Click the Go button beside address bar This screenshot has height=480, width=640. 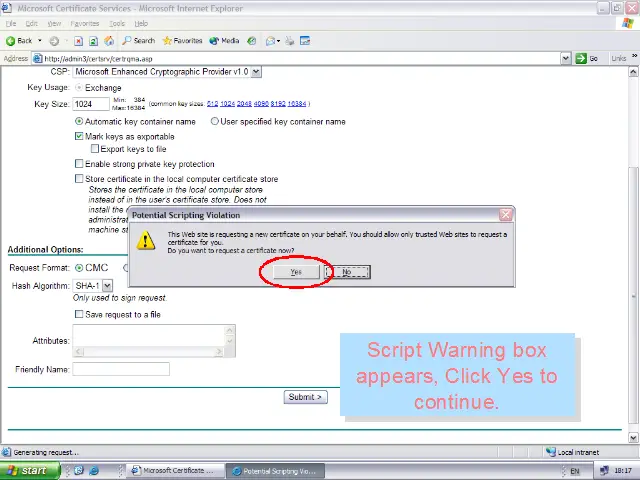coord(587,58)
